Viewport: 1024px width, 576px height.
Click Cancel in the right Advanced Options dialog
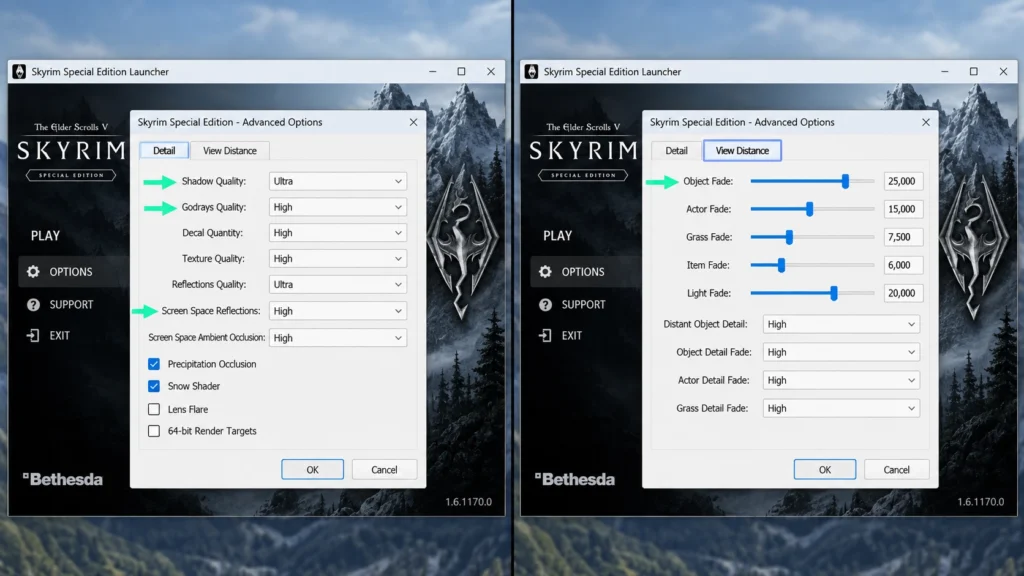point(896,470)
